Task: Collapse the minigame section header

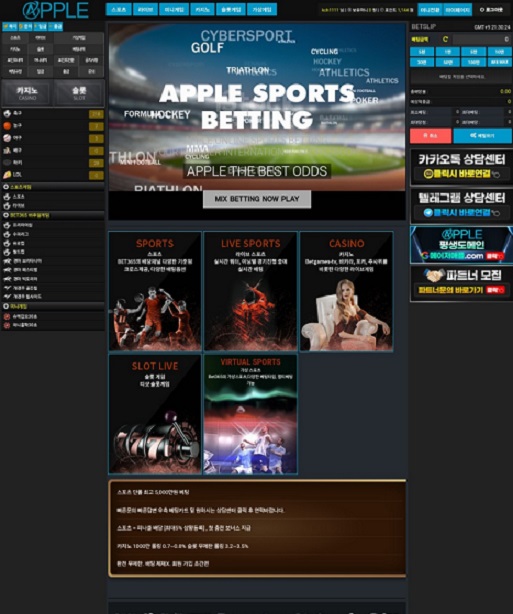Action: 53,306
